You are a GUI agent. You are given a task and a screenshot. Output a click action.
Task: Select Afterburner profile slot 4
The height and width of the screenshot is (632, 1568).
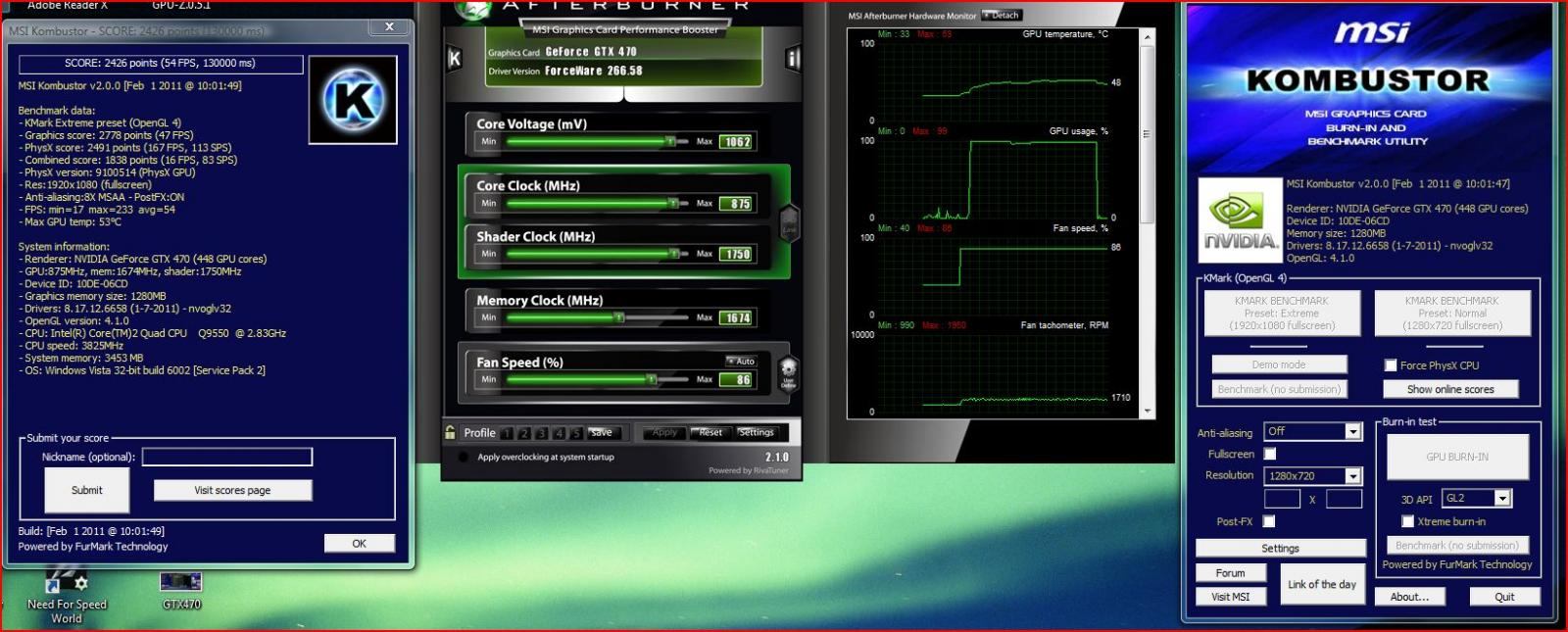click(559, 433)
